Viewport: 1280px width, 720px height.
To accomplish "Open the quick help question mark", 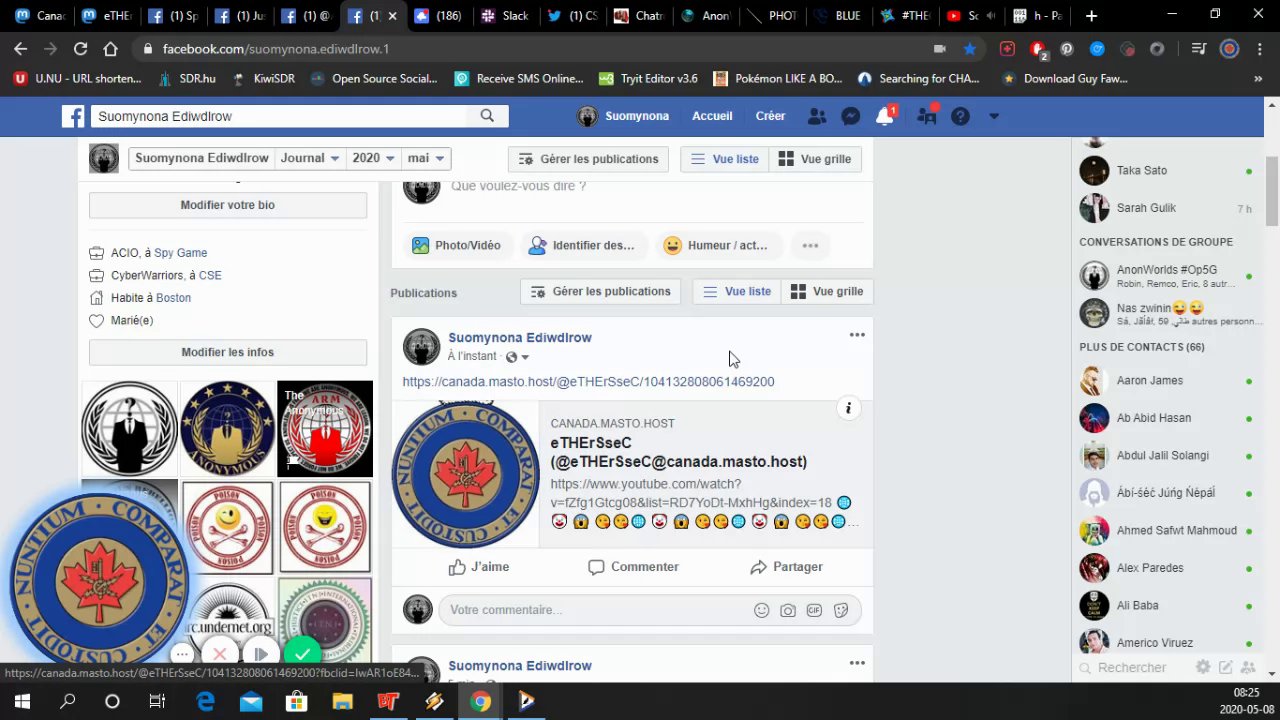I will (x=960, y=116).
